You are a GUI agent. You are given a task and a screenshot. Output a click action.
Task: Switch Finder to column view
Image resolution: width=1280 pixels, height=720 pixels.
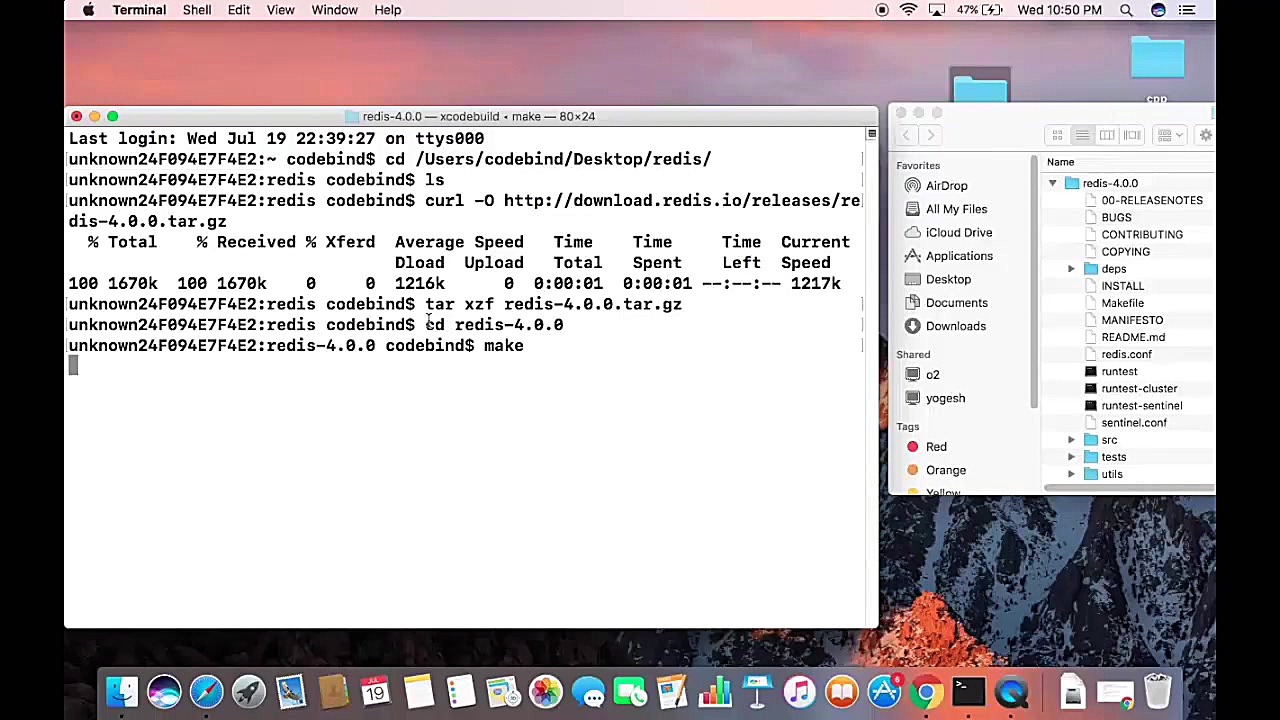coord(1107,135)
